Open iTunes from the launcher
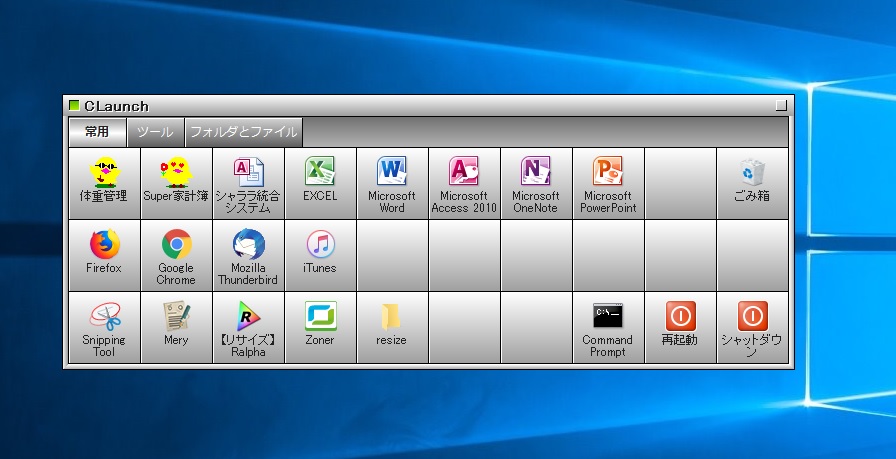Image resolution: width=896 pixels, height=459 pixels. click(x=320, y=254)
